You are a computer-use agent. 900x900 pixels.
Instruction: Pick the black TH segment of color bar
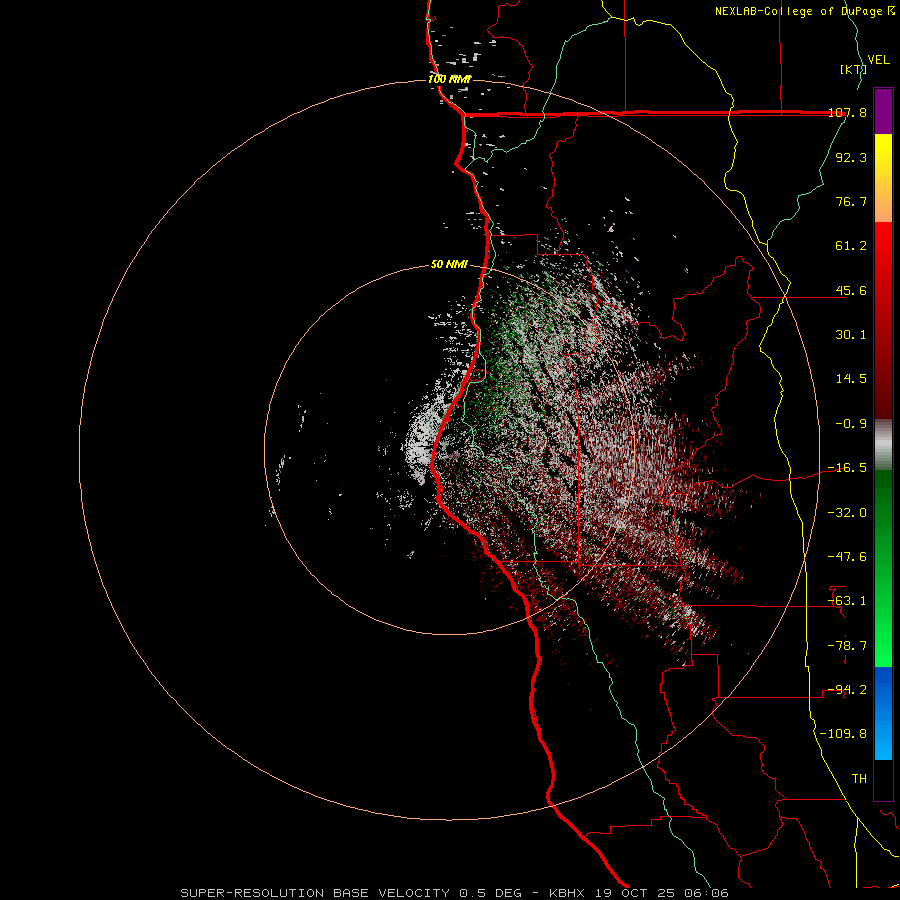pos(883,780)
